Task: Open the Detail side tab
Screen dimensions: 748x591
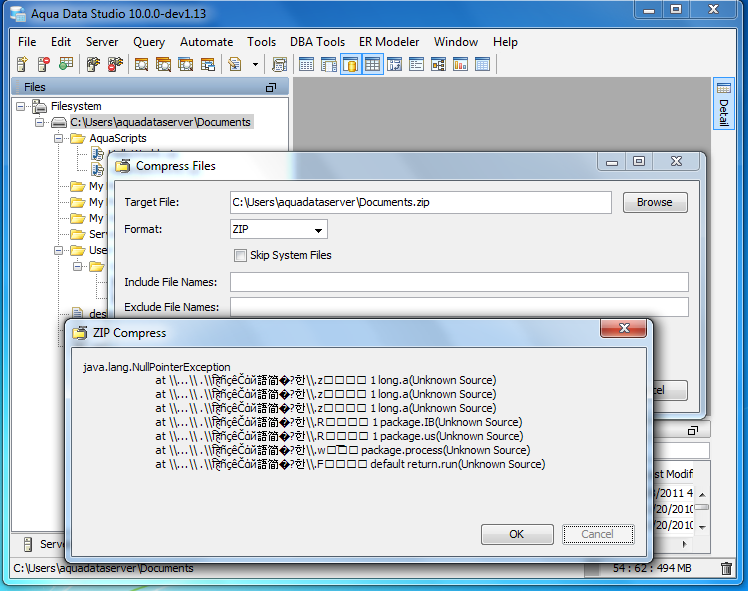Action: click(724, 104)
